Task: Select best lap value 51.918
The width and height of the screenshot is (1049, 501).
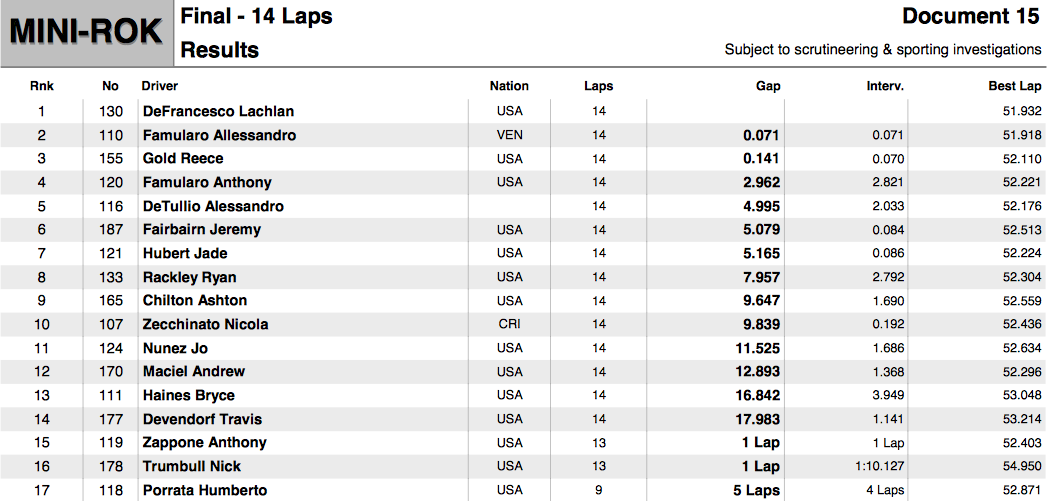Action: [1022, 135]
